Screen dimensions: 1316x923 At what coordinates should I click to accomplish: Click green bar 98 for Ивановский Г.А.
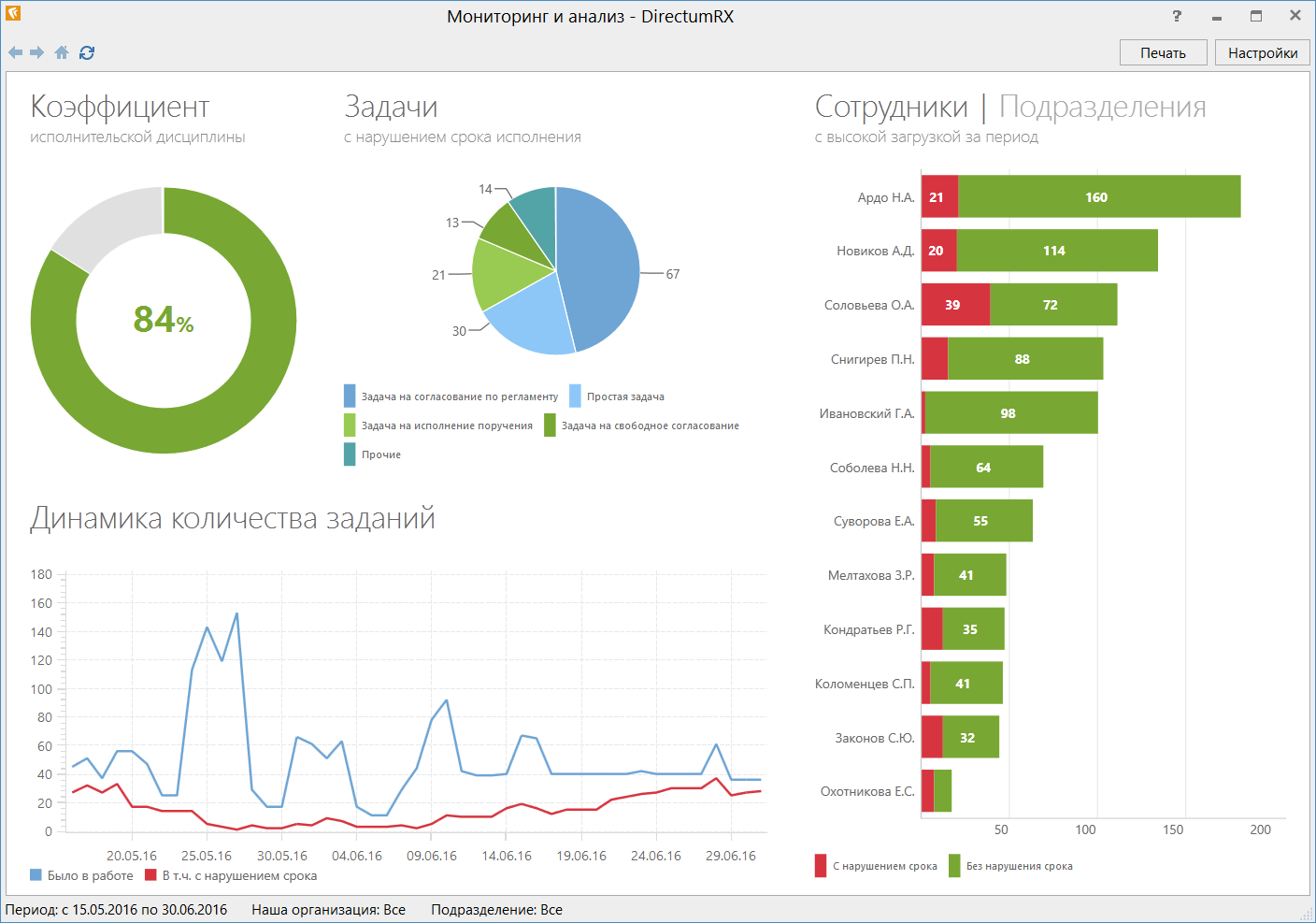point(1011,413)
